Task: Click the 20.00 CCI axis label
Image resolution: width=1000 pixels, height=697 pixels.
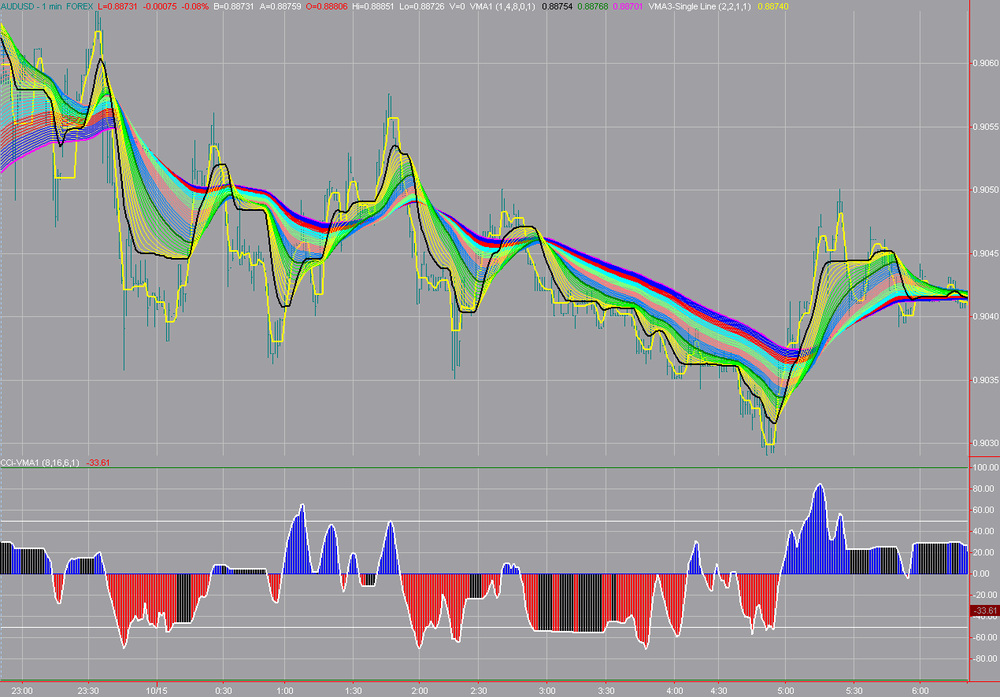Action: [x=985, y=553]
